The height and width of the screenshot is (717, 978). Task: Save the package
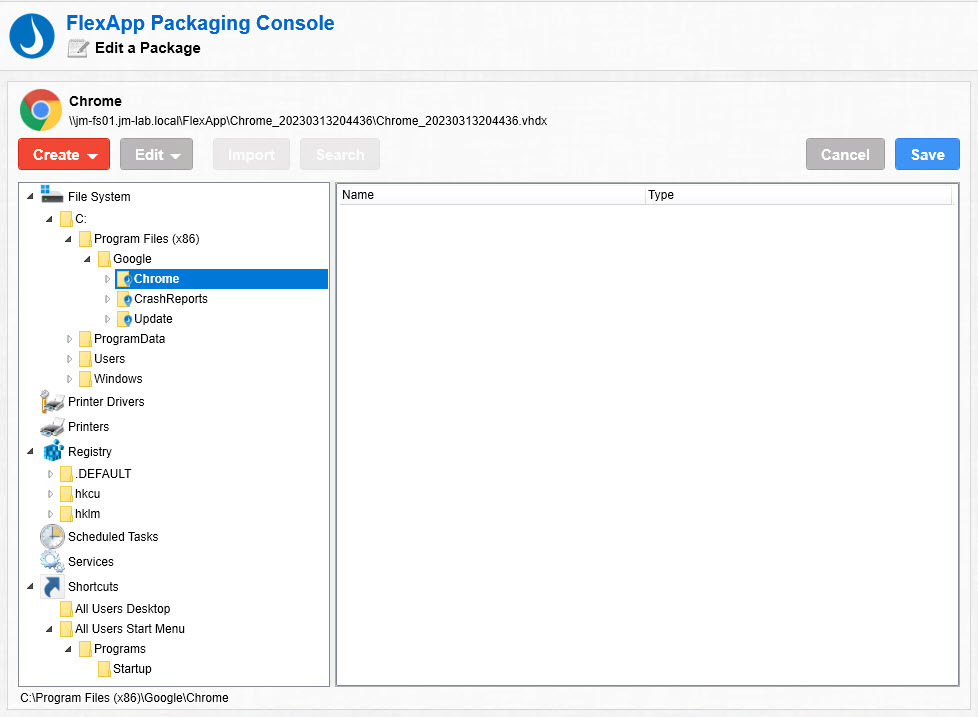tap(926, 155)
